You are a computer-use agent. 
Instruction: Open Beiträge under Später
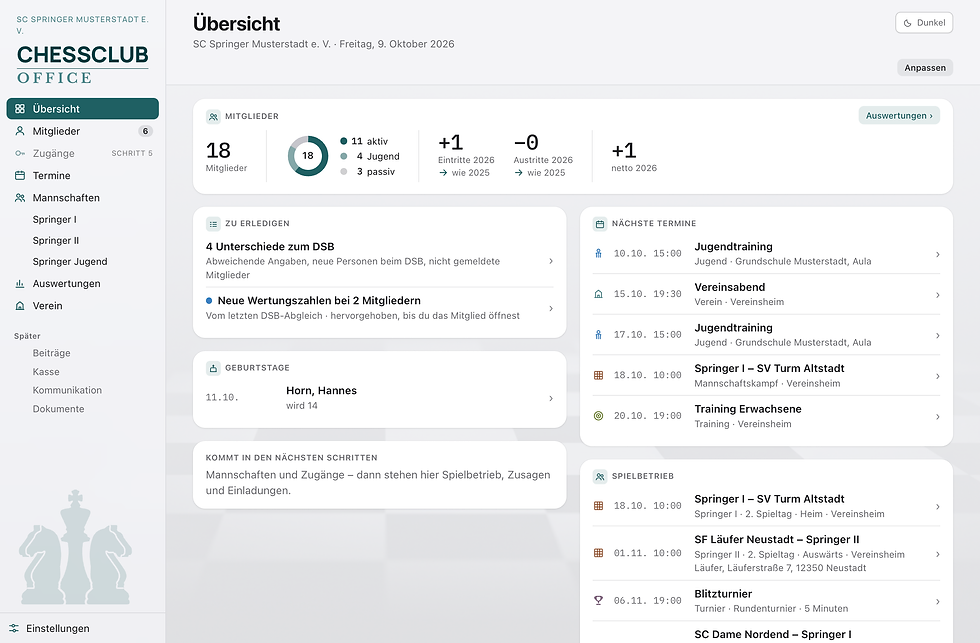click(51, 353)
